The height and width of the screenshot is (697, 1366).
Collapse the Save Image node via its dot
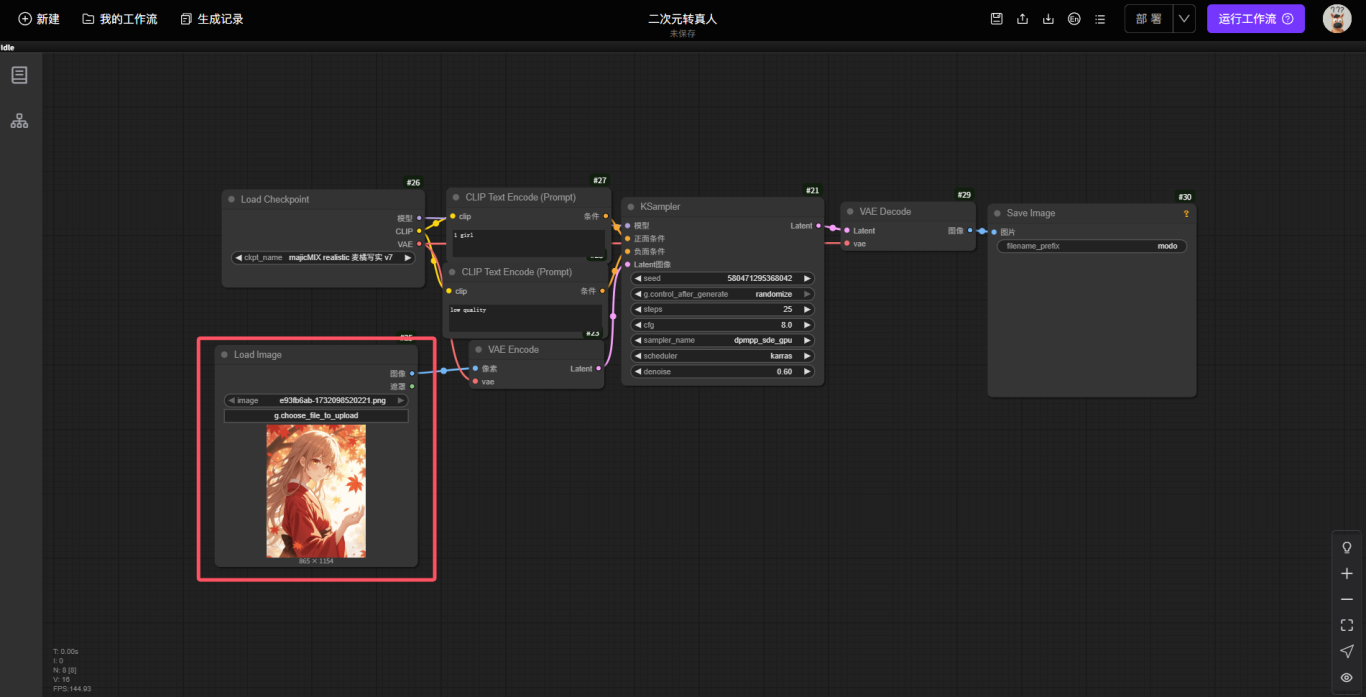point(997,213)
